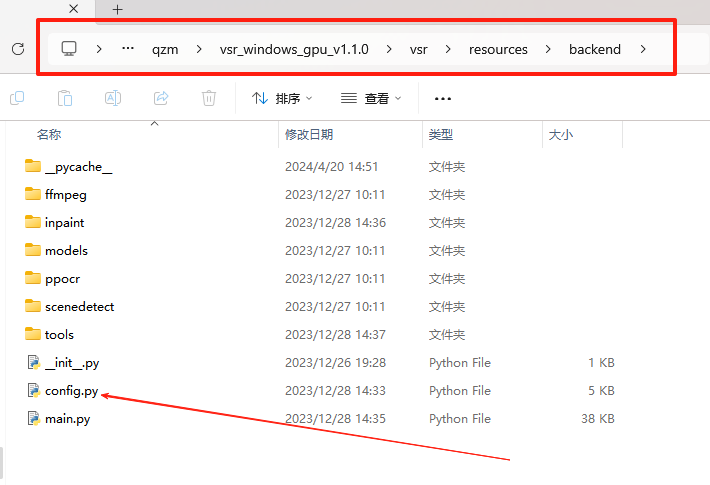Select the inpaint folder name
The height and width of the screenshot is (485, 710).
tap(64, 223)
